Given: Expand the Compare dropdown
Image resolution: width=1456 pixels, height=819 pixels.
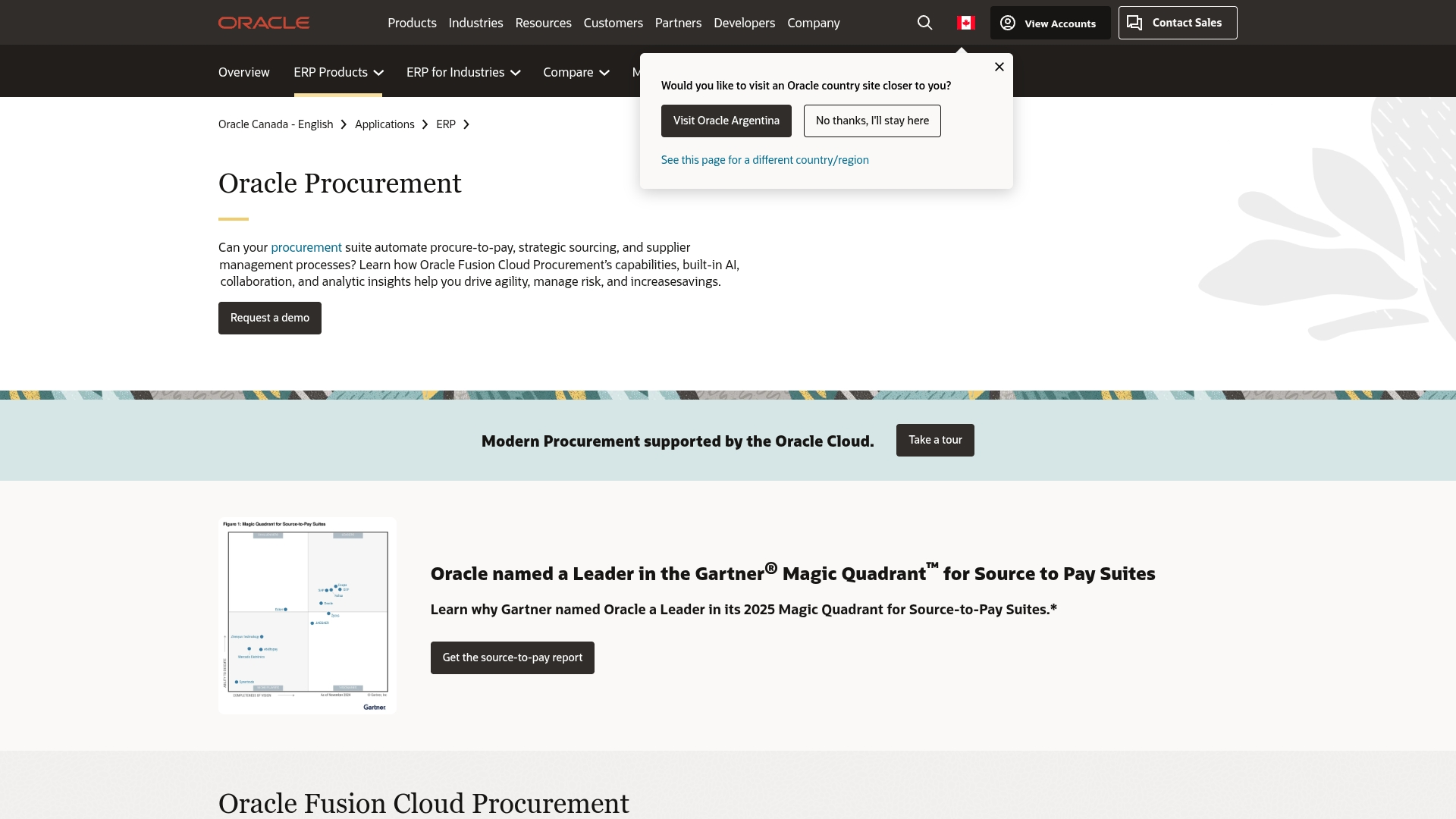Looking at the screenshot, I should (576, 72).
